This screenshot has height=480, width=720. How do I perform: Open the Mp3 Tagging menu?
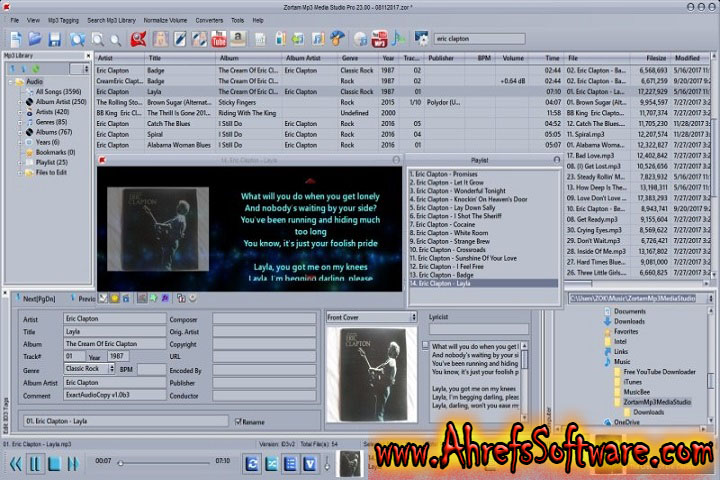pos(62,19)
